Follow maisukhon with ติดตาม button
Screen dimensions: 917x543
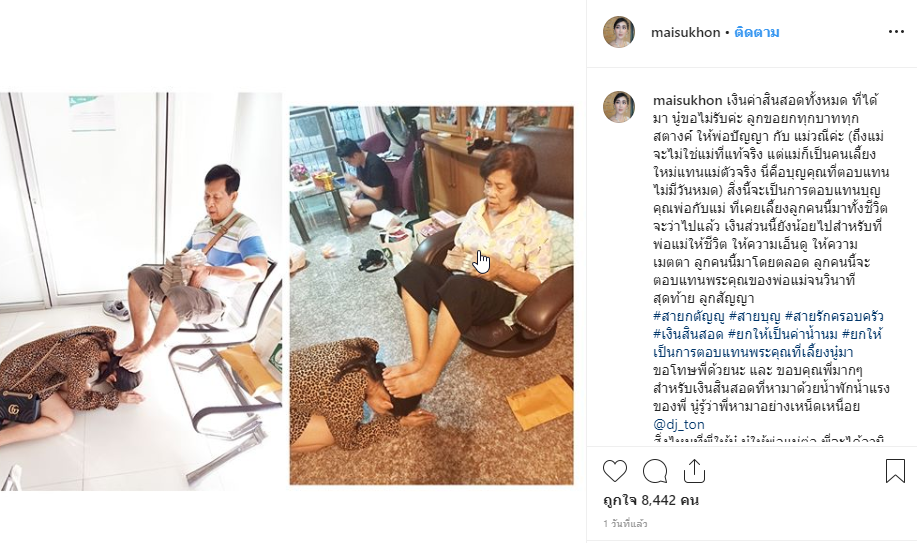(757, 32)
